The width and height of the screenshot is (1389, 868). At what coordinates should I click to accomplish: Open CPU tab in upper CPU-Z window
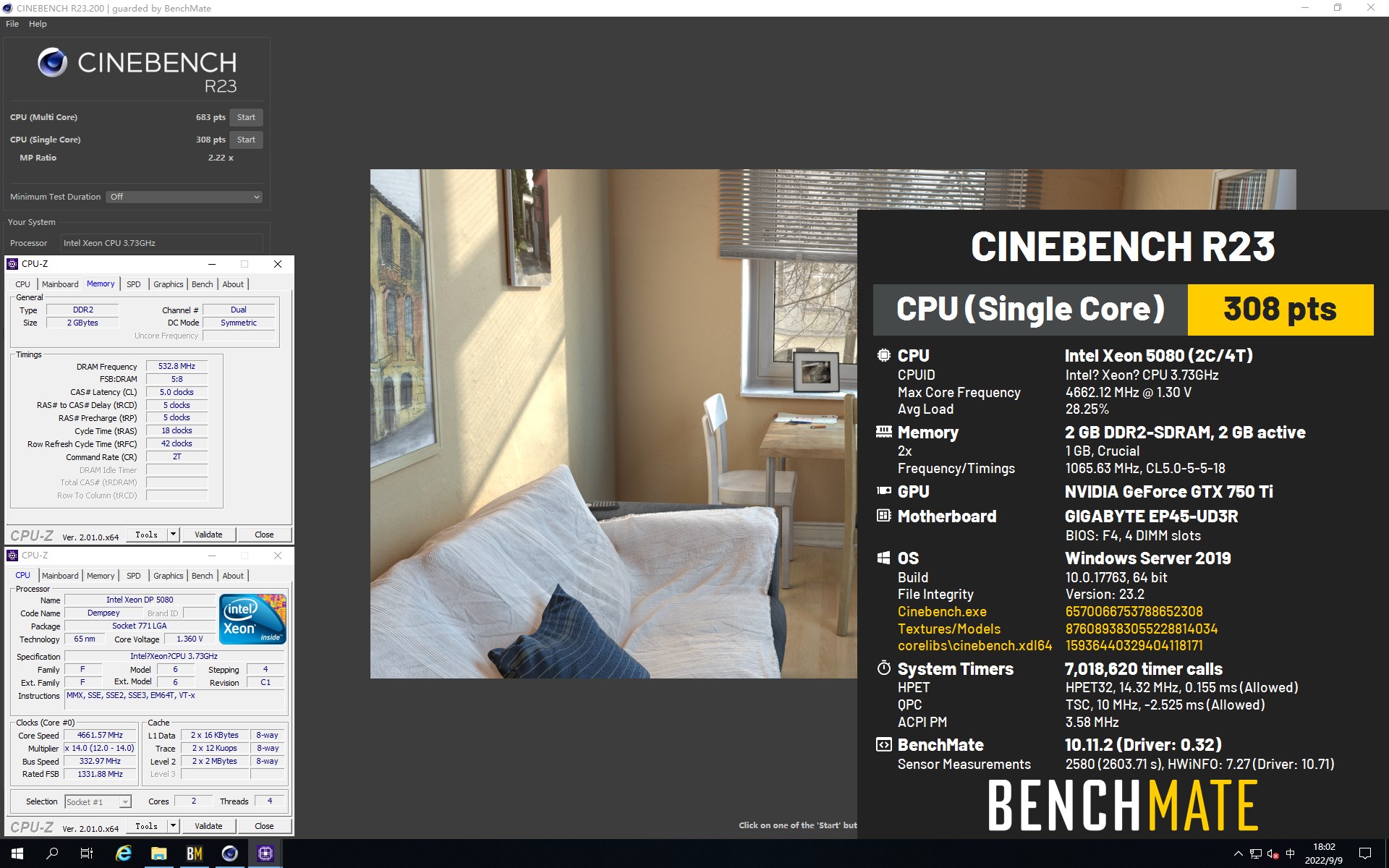[23, 284]
